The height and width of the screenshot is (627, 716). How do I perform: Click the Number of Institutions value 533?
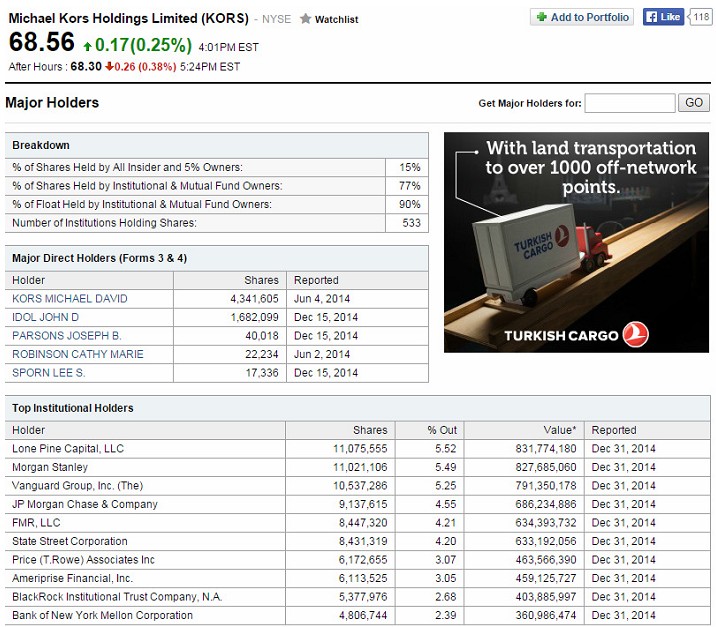pos(411,223)
